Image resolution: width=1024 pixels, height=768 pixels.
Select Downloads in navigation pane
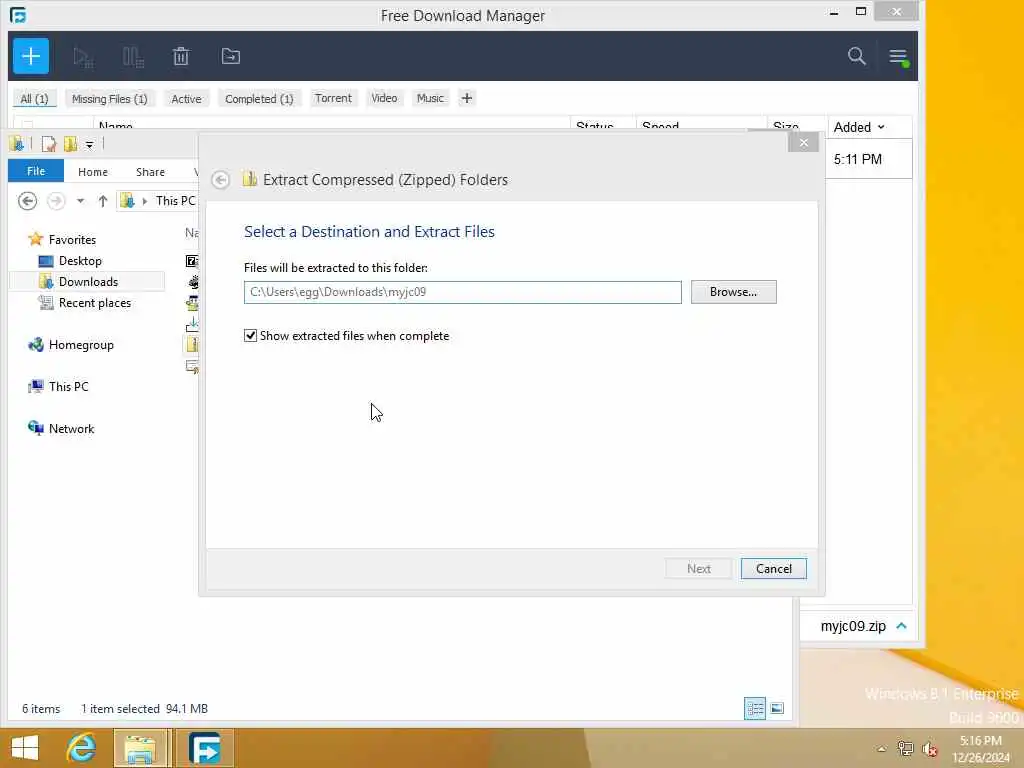coord(88,281)
